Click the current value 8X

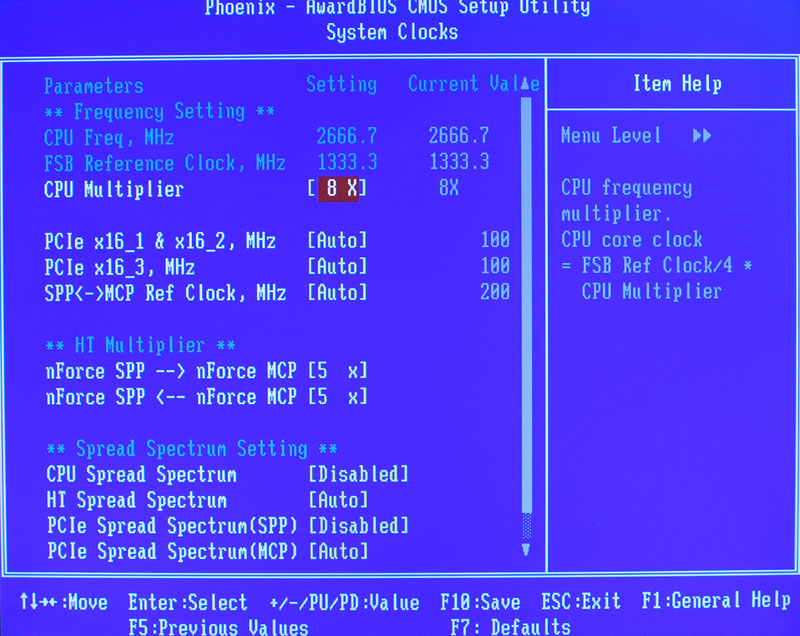449,188
